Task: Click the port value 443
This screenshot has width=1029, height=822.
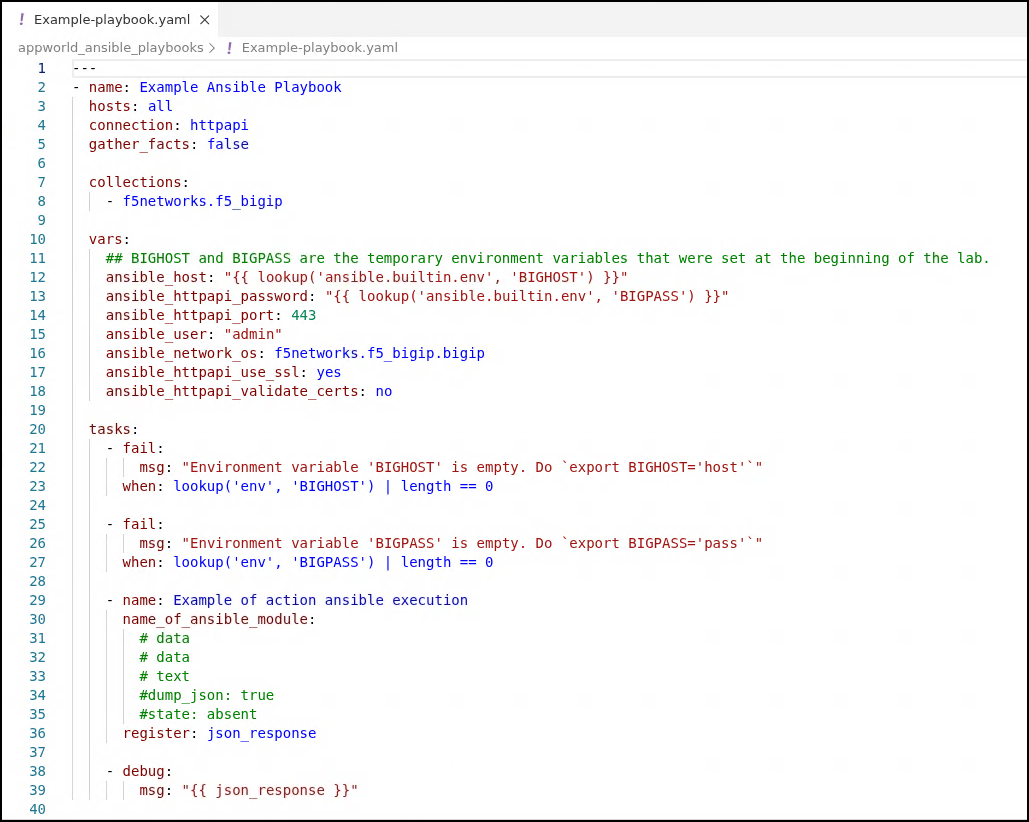Action: click(304, 316)
